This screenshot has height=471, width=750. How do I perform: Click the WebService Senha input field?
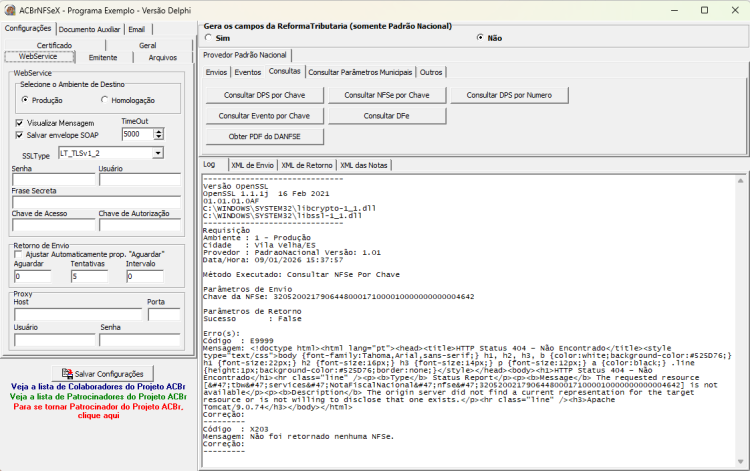[54, 179]
